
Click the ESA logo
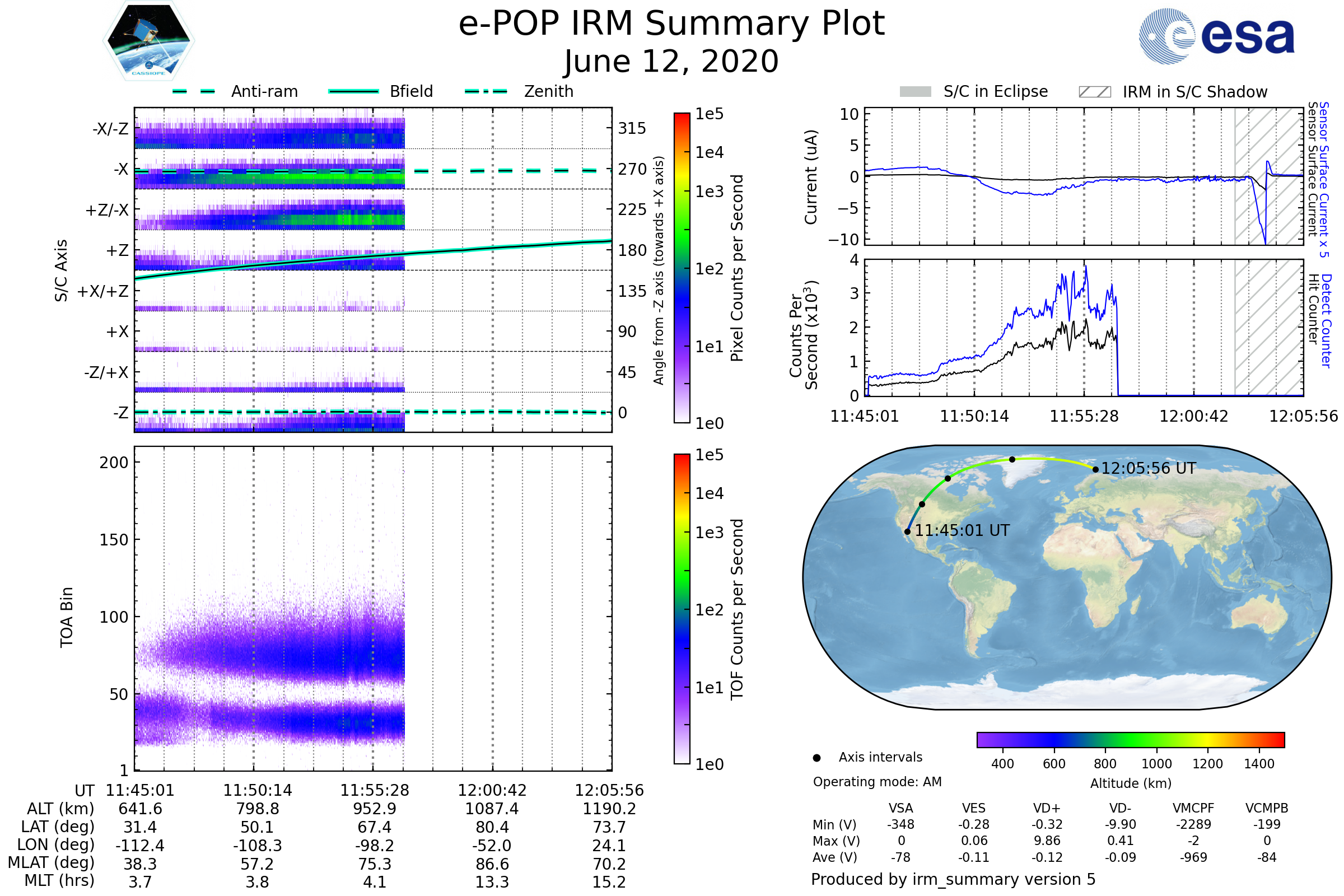point(1216,36)
